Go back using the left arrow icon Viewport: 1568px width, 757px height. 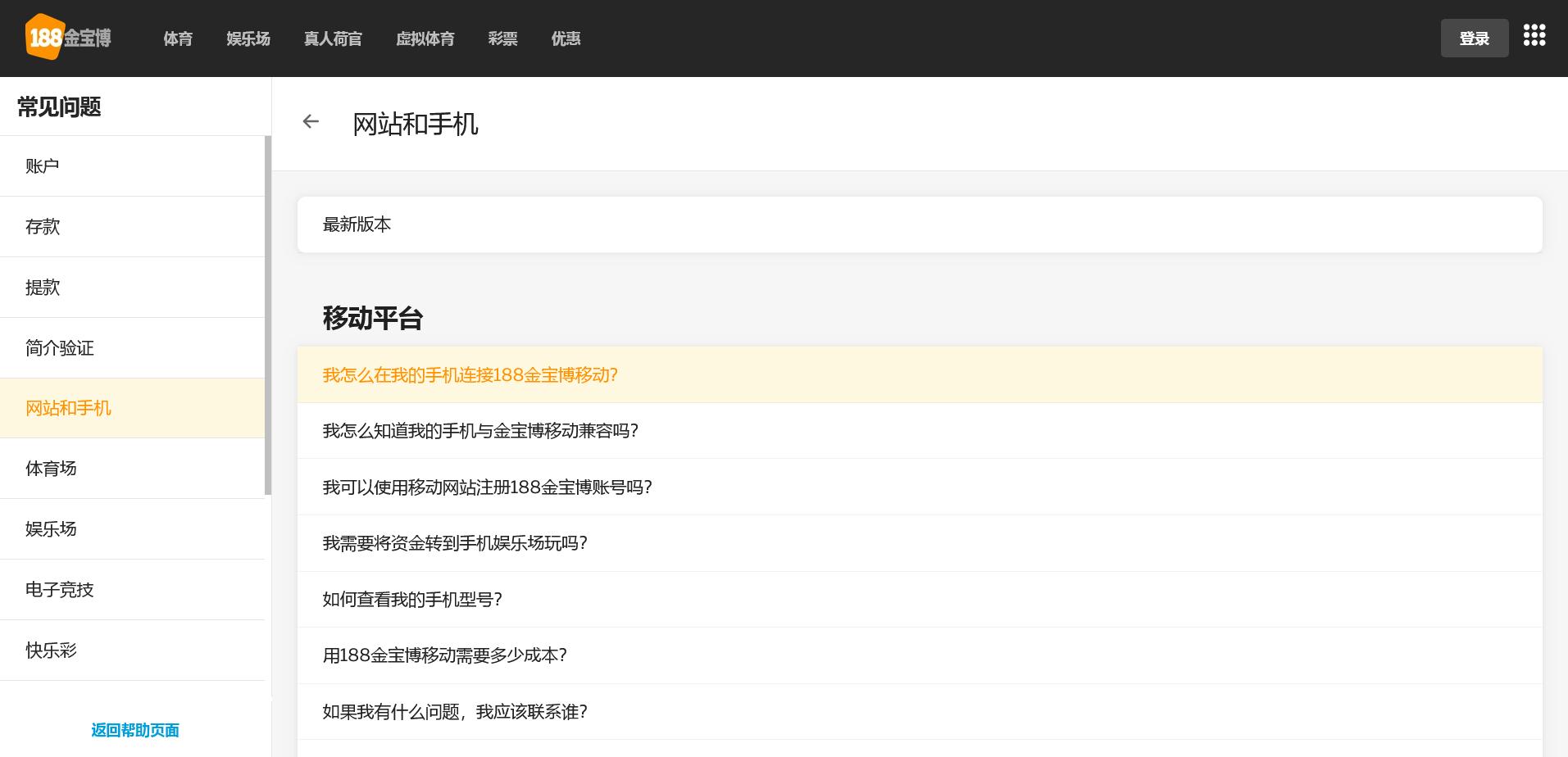coord(311,122)
